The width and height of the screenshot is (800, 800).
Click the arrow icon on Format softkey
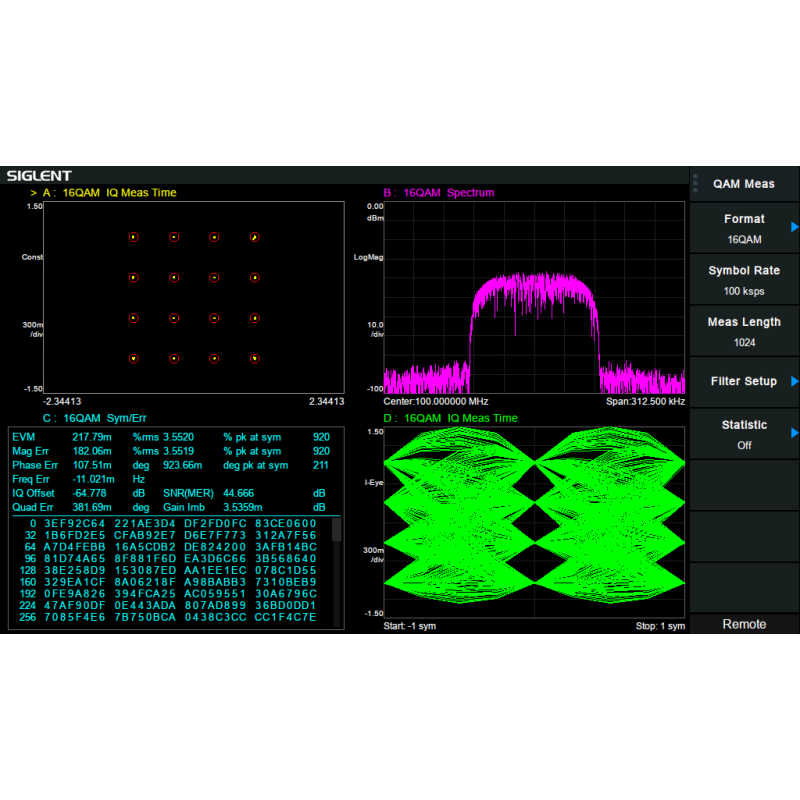click(794, 227)
